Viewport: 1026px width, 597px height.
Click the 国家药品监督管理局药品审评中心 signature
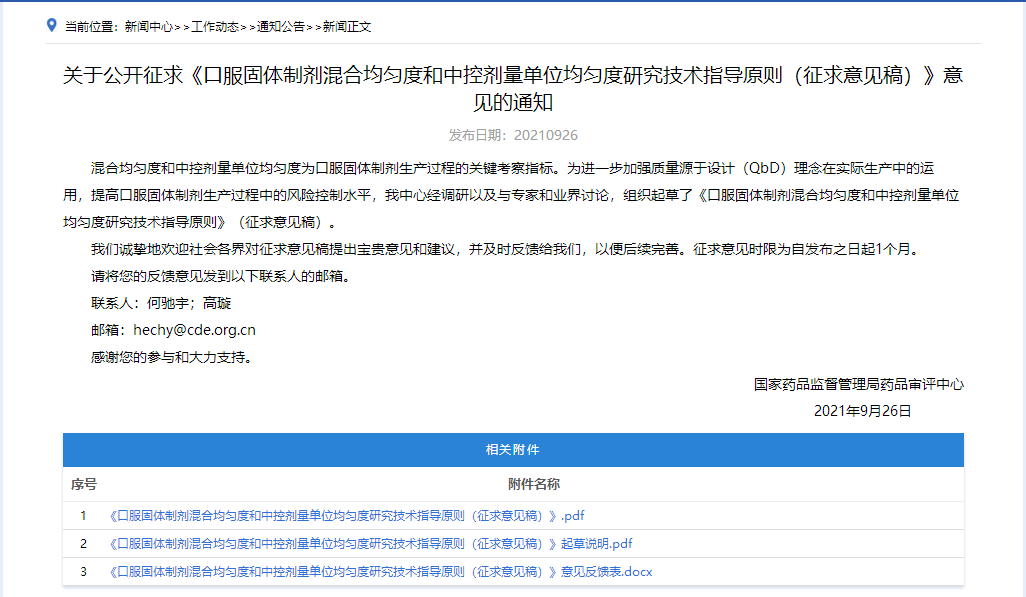click(858, 384)
